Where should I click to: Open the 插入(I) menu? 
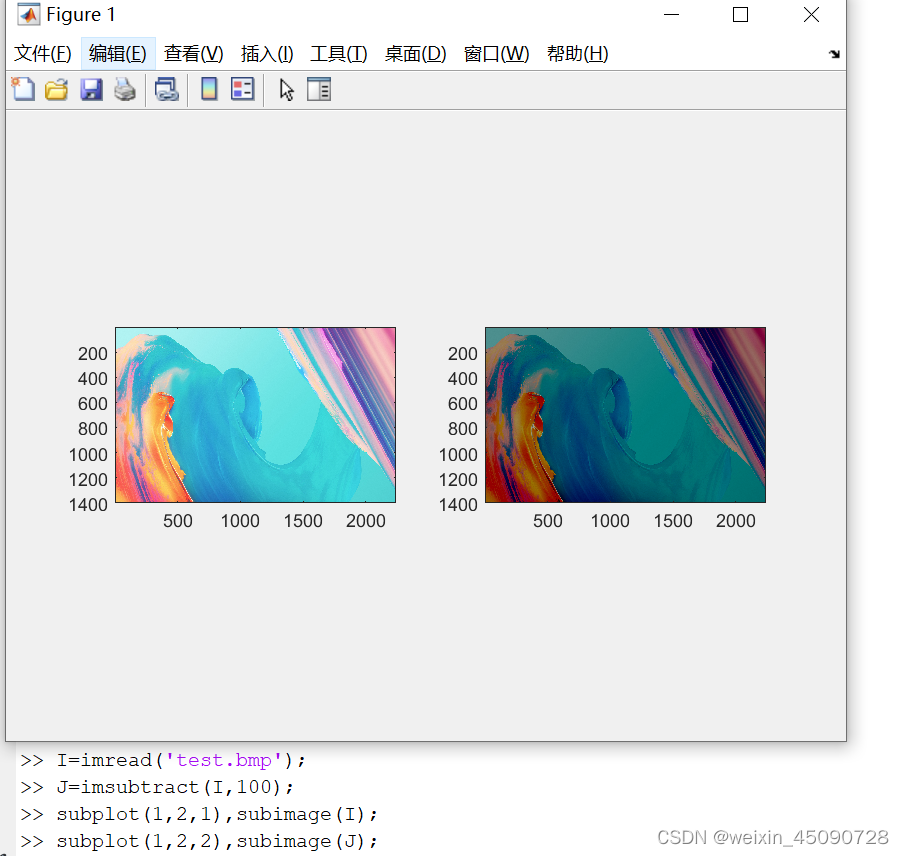[x=267, y=54]
